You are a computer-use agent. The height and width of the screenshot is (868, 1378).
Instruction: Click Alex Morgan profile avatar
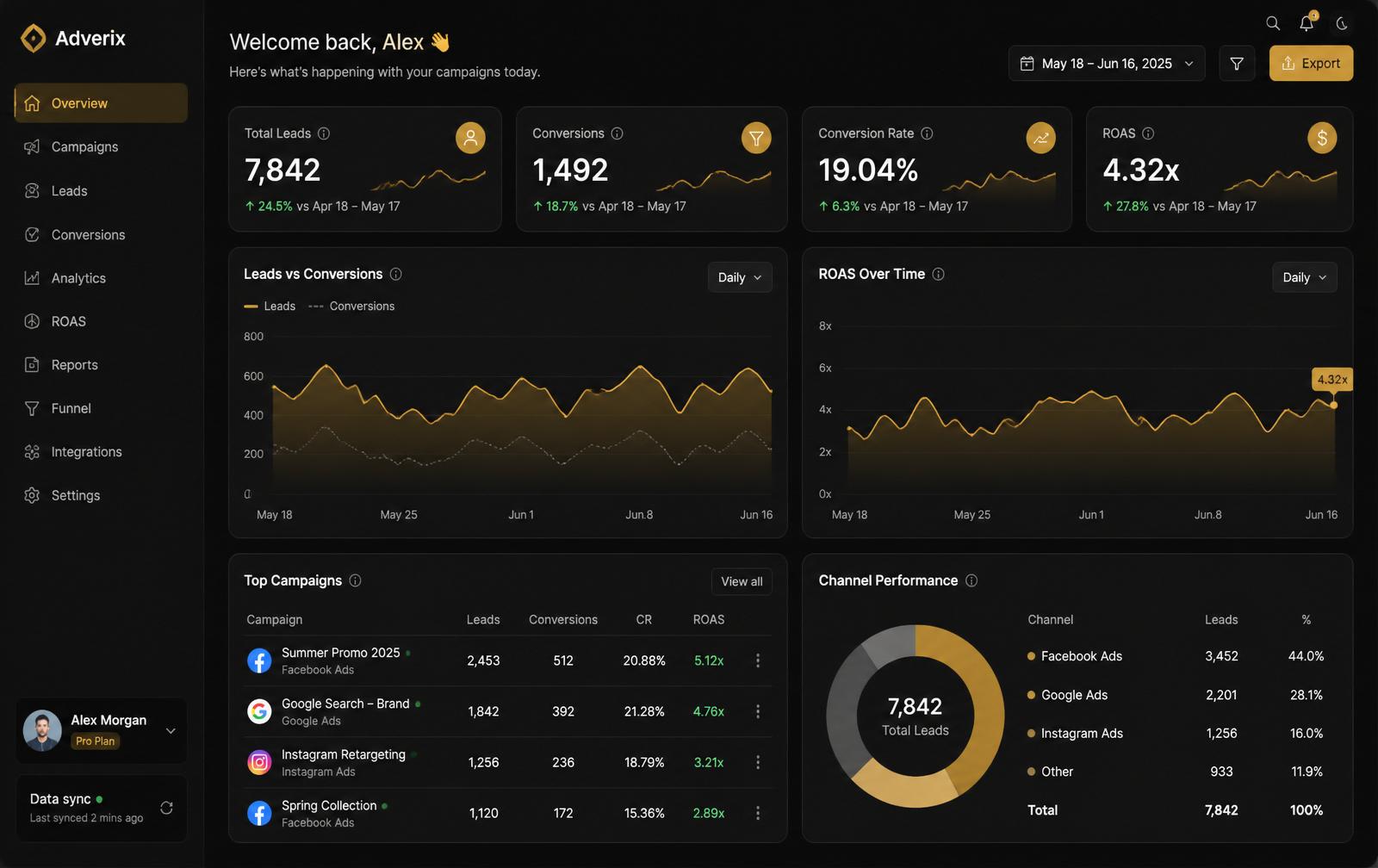42,730
